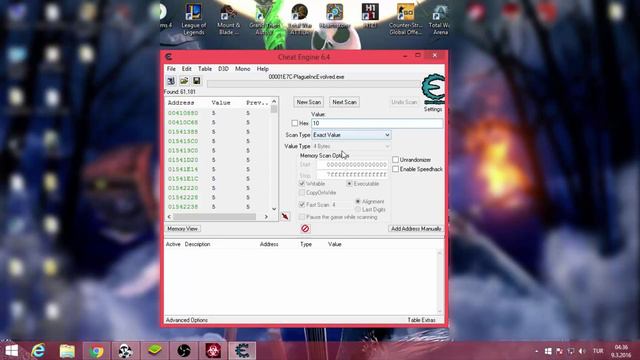Click the results list horizontal scrollbar

click(218, 217)
